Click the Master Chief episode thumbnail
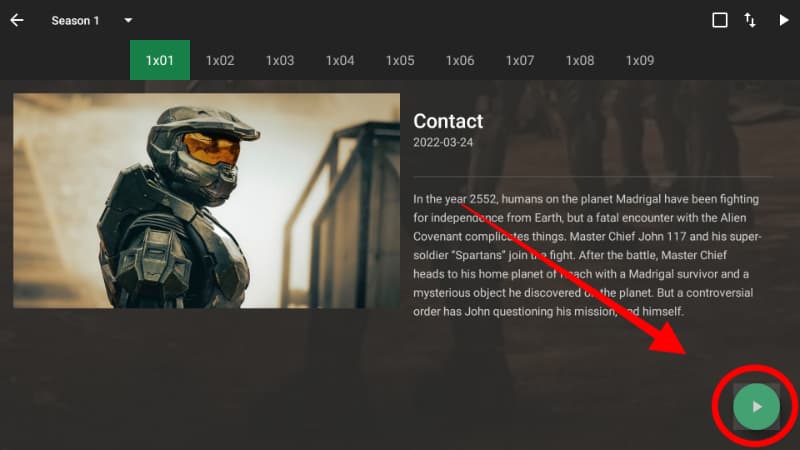This screenshot has height=450, width=800. (207, 201)
